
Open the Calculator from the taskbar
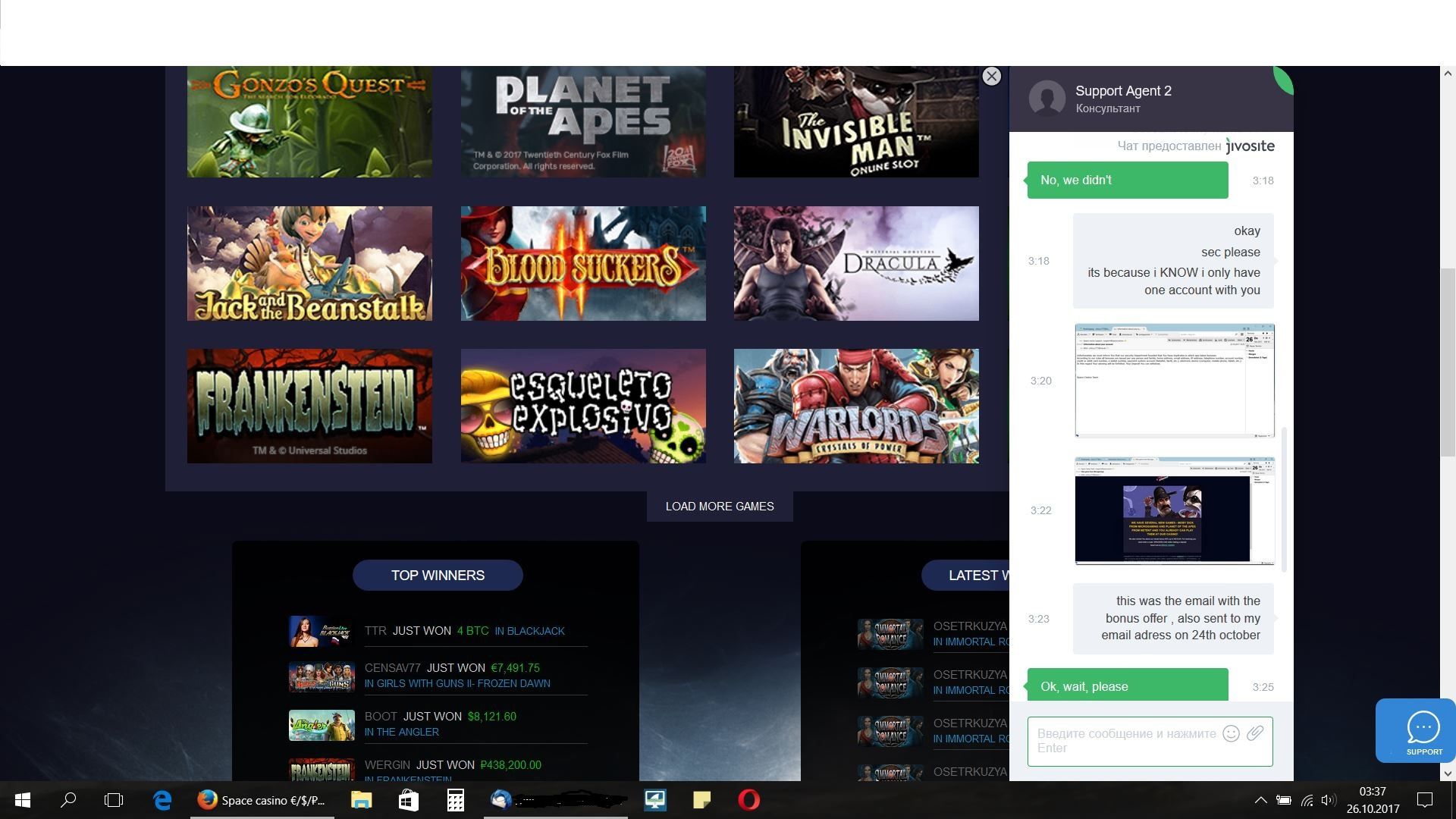(x=456, y=800)
